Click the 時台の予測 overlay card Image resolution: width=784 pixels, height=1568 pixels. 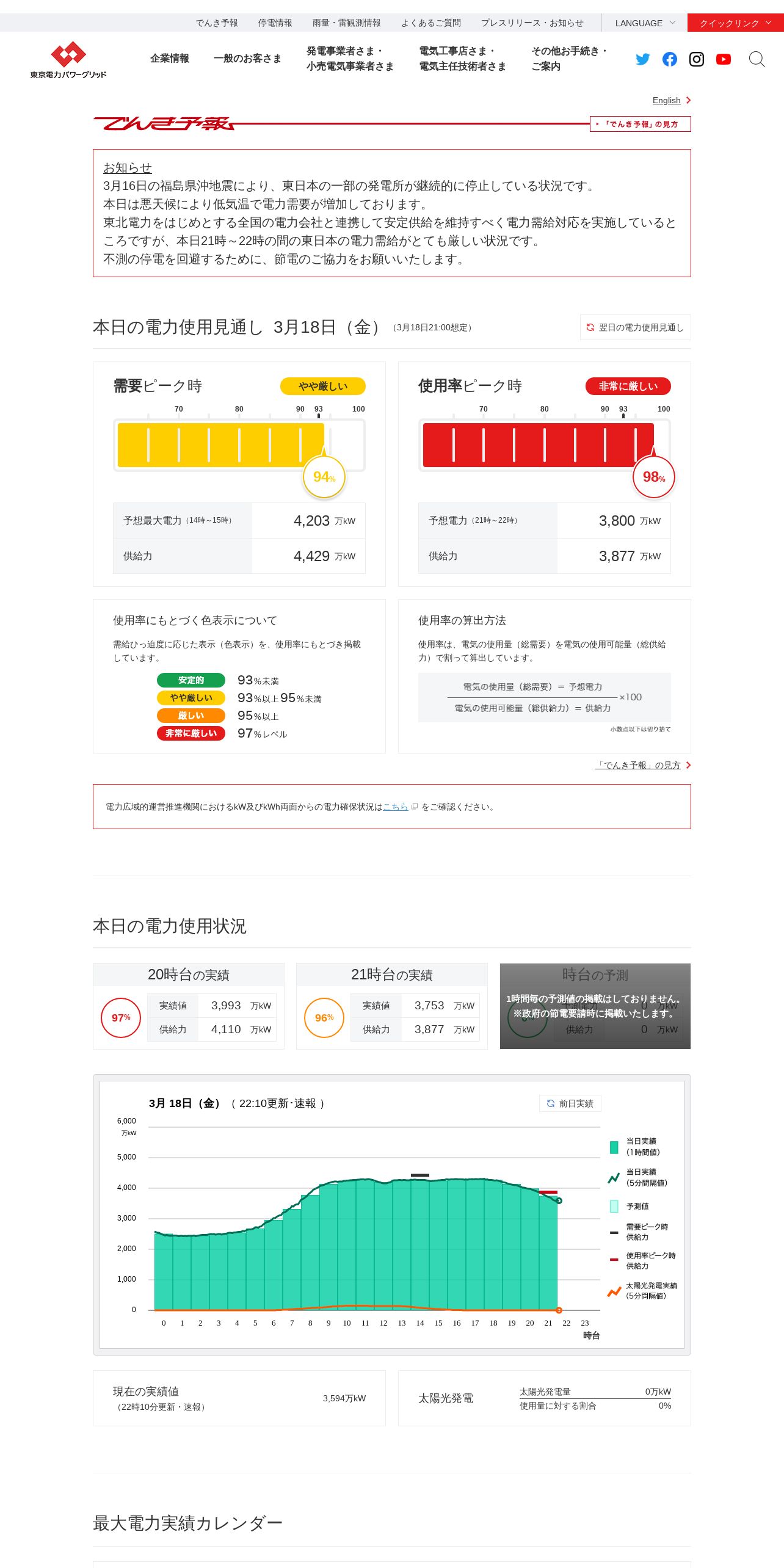(x=595, y=1006)
